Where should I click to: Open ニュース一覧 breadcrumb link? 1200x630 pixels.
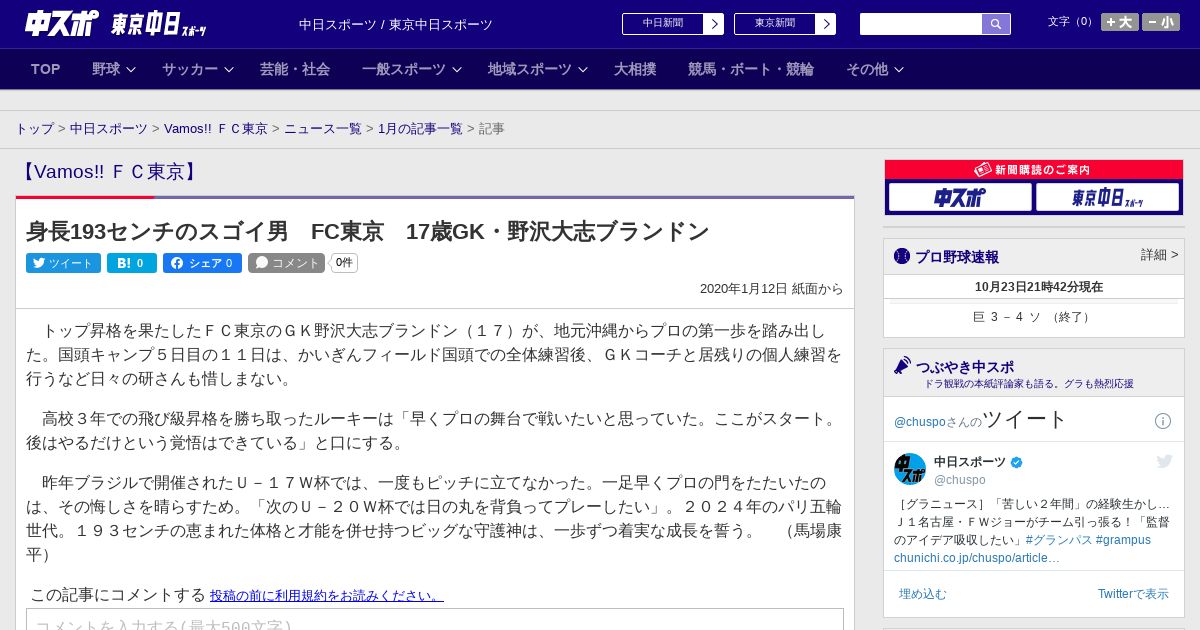tap(323, 129)
